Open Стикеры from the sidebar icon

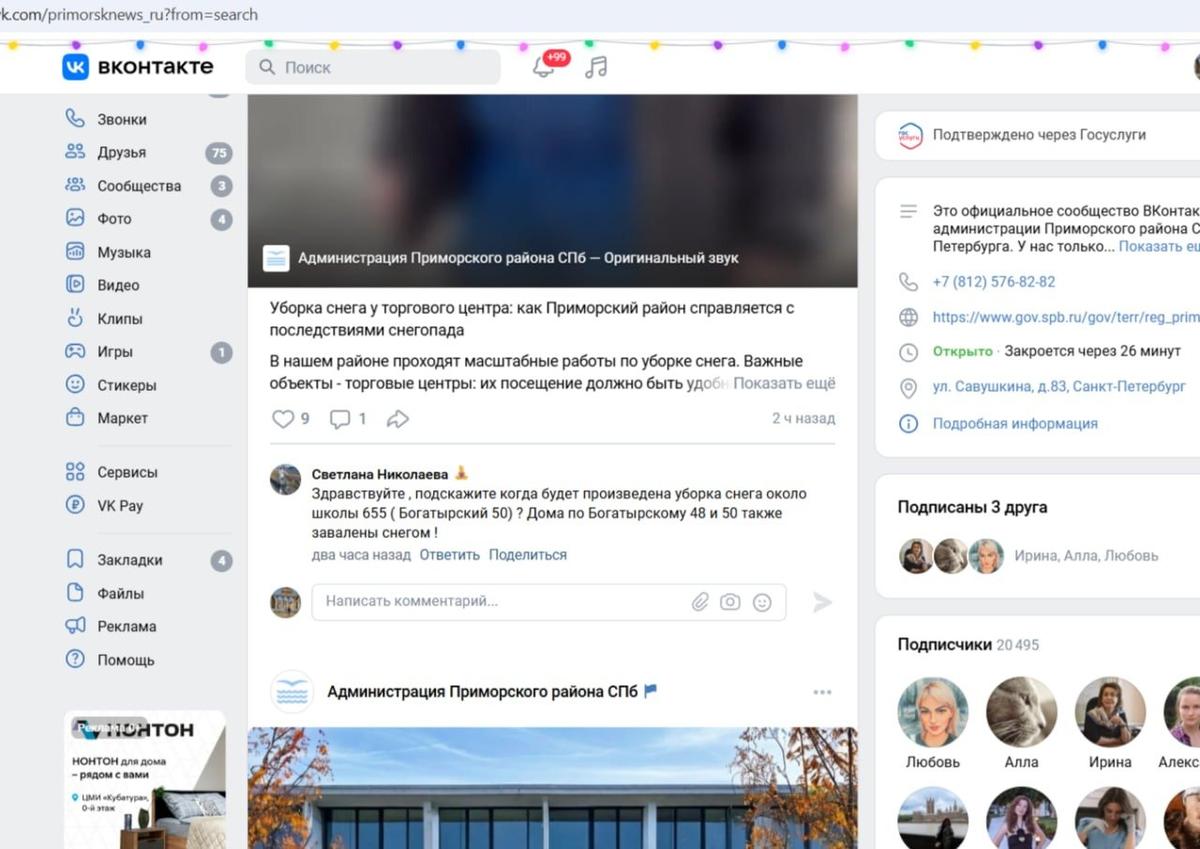75,385
